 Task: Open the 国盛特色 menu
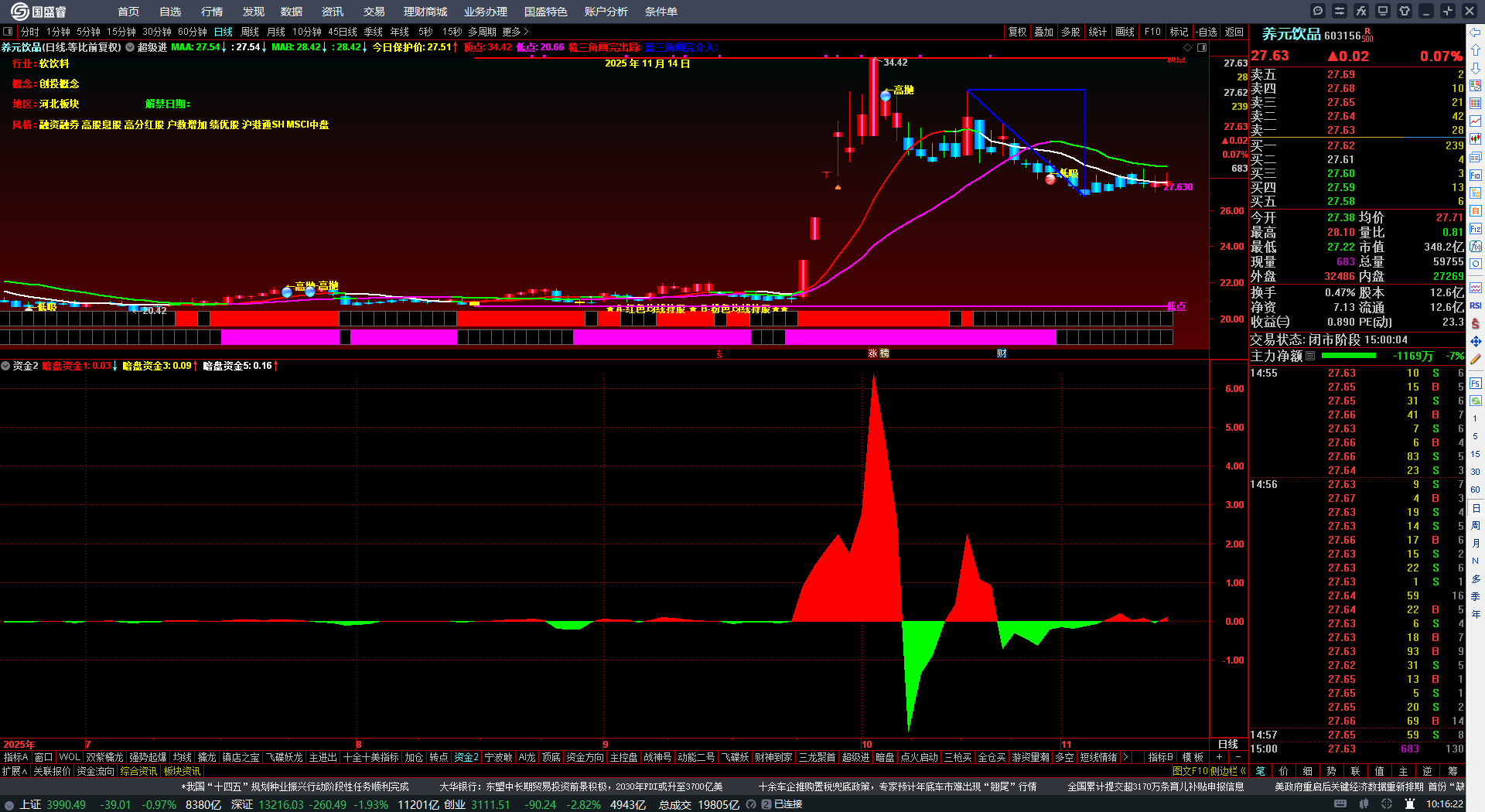546,12
